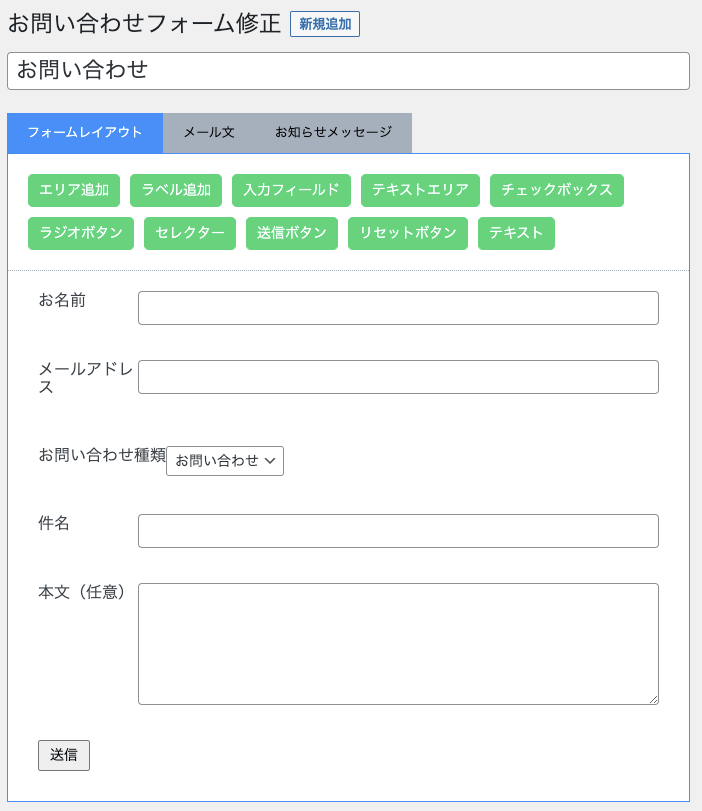Expand the お問い合わせ種類 dropdown

click(225, 461)
